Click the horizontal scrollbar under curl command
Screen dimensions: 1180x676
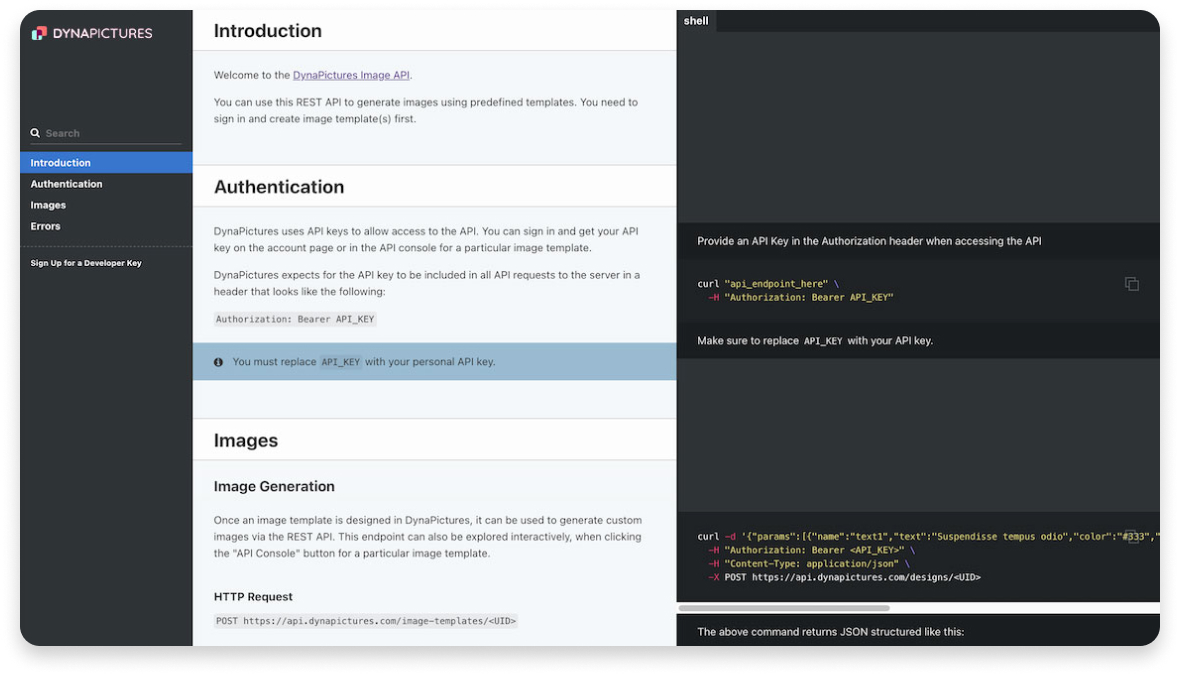pos(784,607)
